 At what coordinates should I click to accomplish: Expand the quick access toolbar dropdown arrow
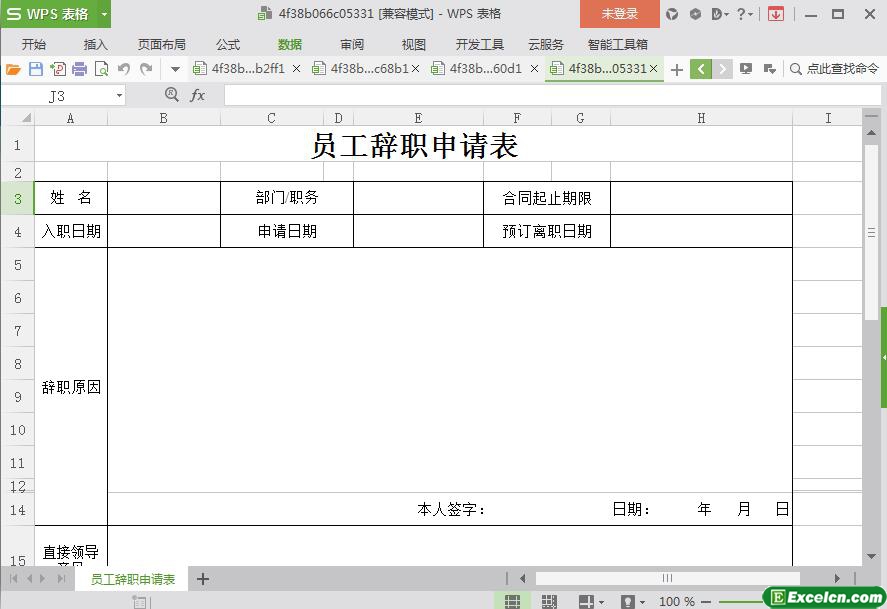(175, 69)
